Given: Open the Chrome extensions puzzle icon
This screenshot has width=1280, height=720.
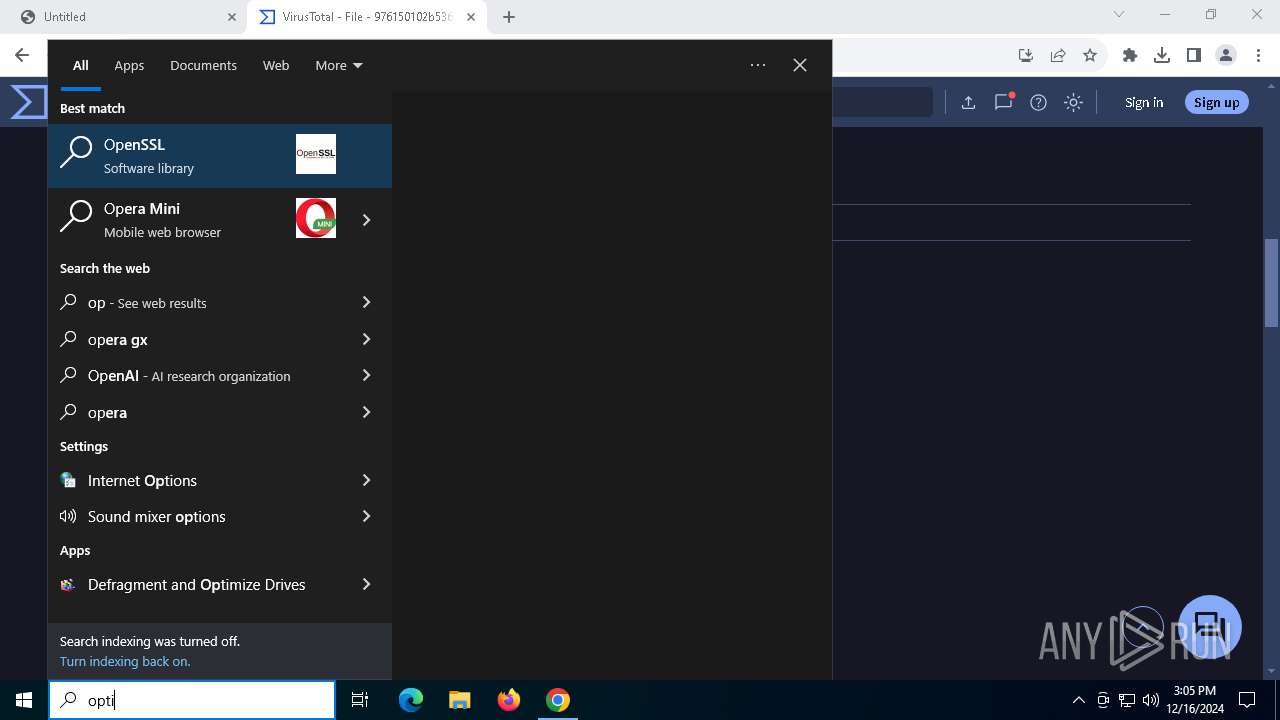Looking at the screenshot, I should pos(1130,55).
